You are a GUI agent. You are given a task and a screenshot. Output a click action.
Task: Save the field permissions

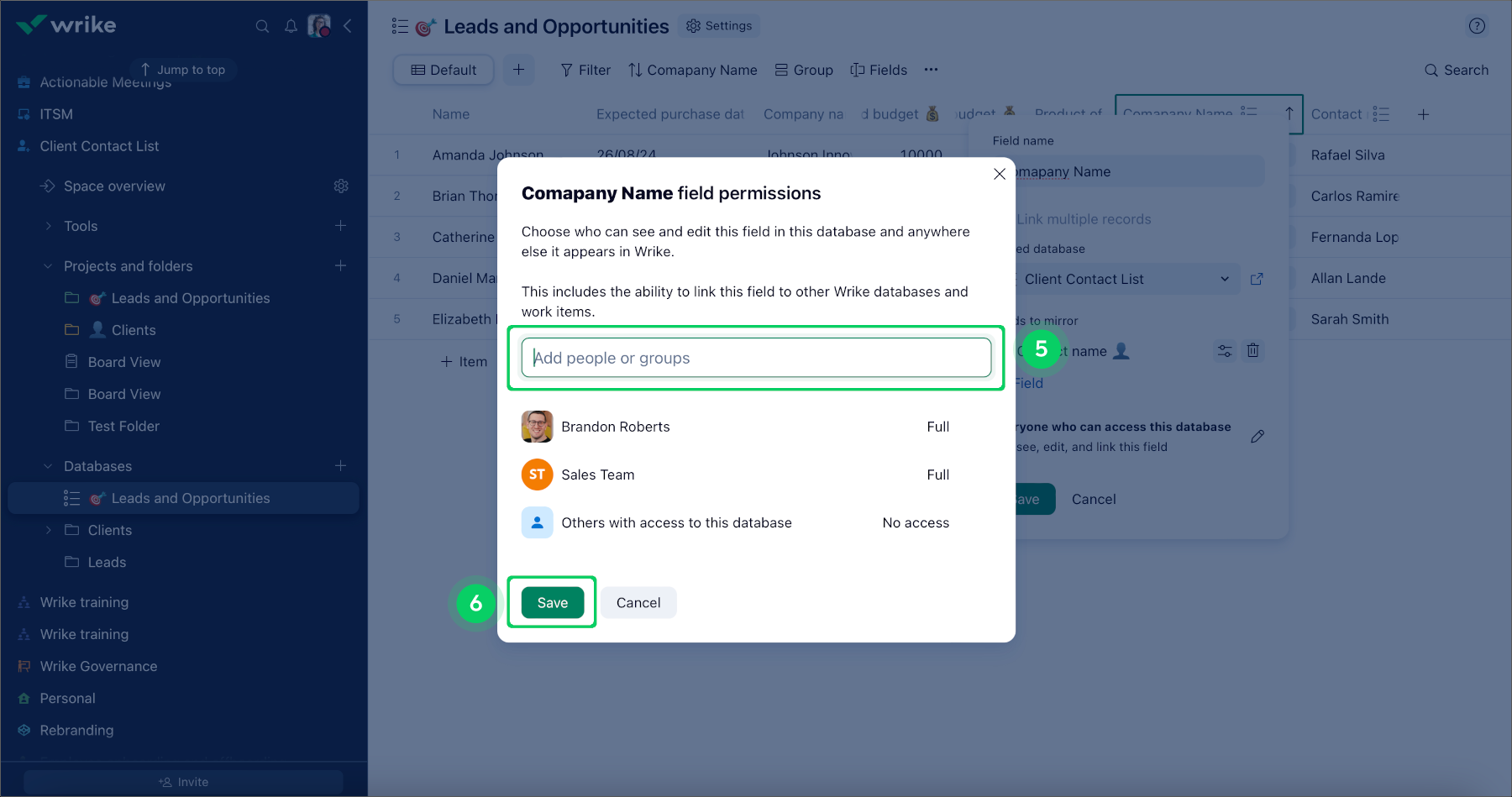point(552,602)
